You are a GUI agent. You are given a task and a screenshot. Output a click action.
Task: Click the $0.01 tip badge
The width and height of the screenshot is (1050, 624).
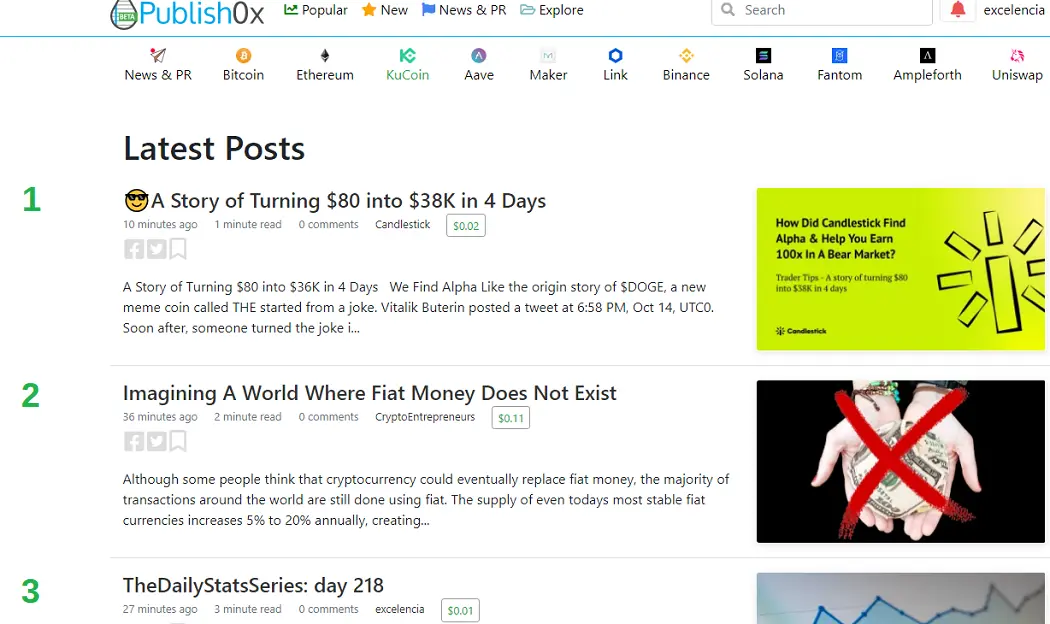pyautogui.click(x=460, y=611)
